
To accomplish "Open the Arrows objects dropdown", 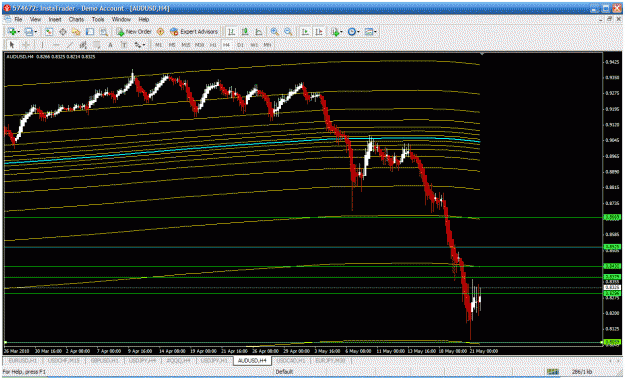I will (x=140, y=45).
